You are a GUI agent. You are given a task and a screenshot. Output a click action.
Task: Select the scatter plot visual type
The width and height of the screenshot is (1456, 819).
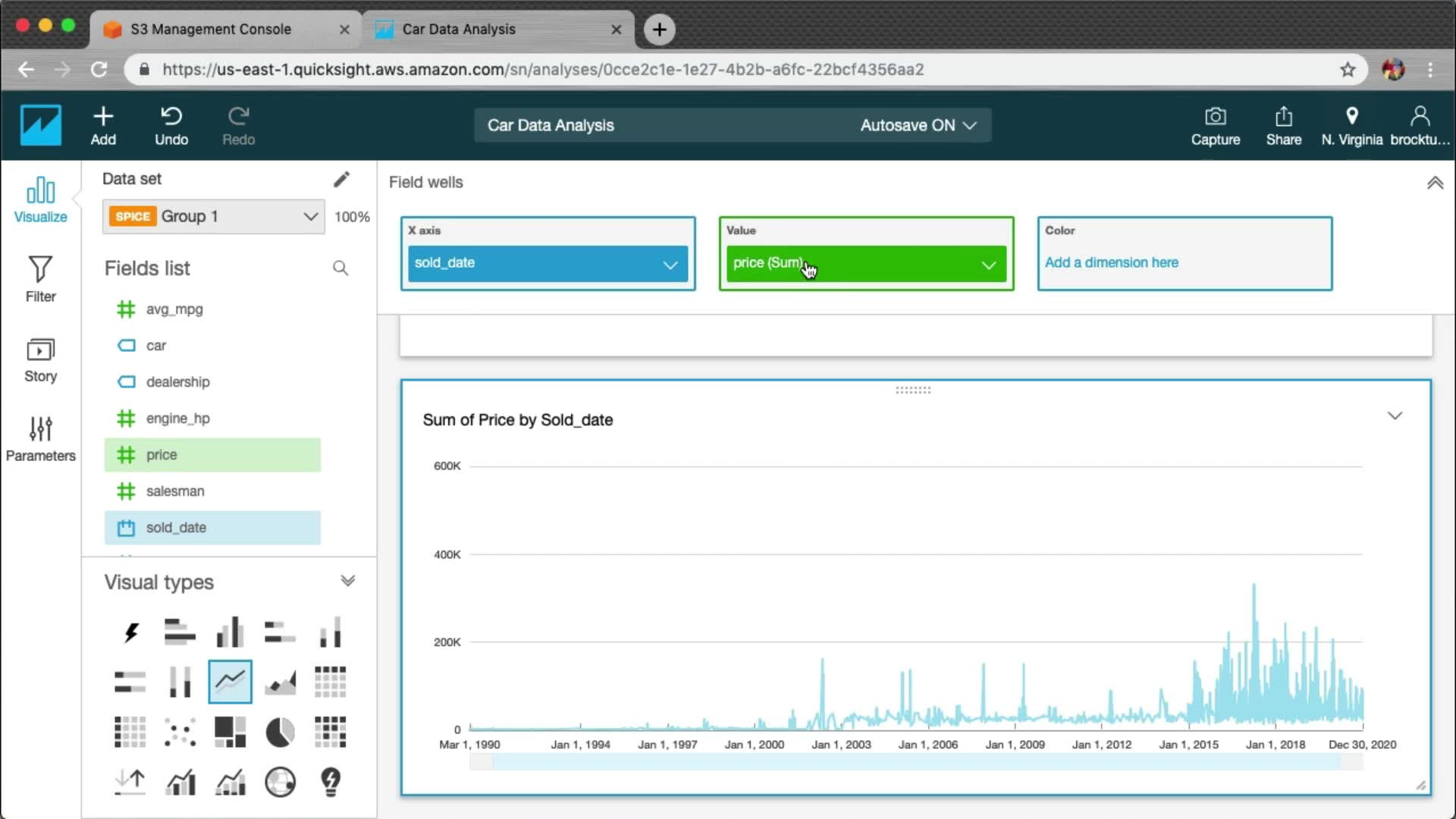(180, 732)
